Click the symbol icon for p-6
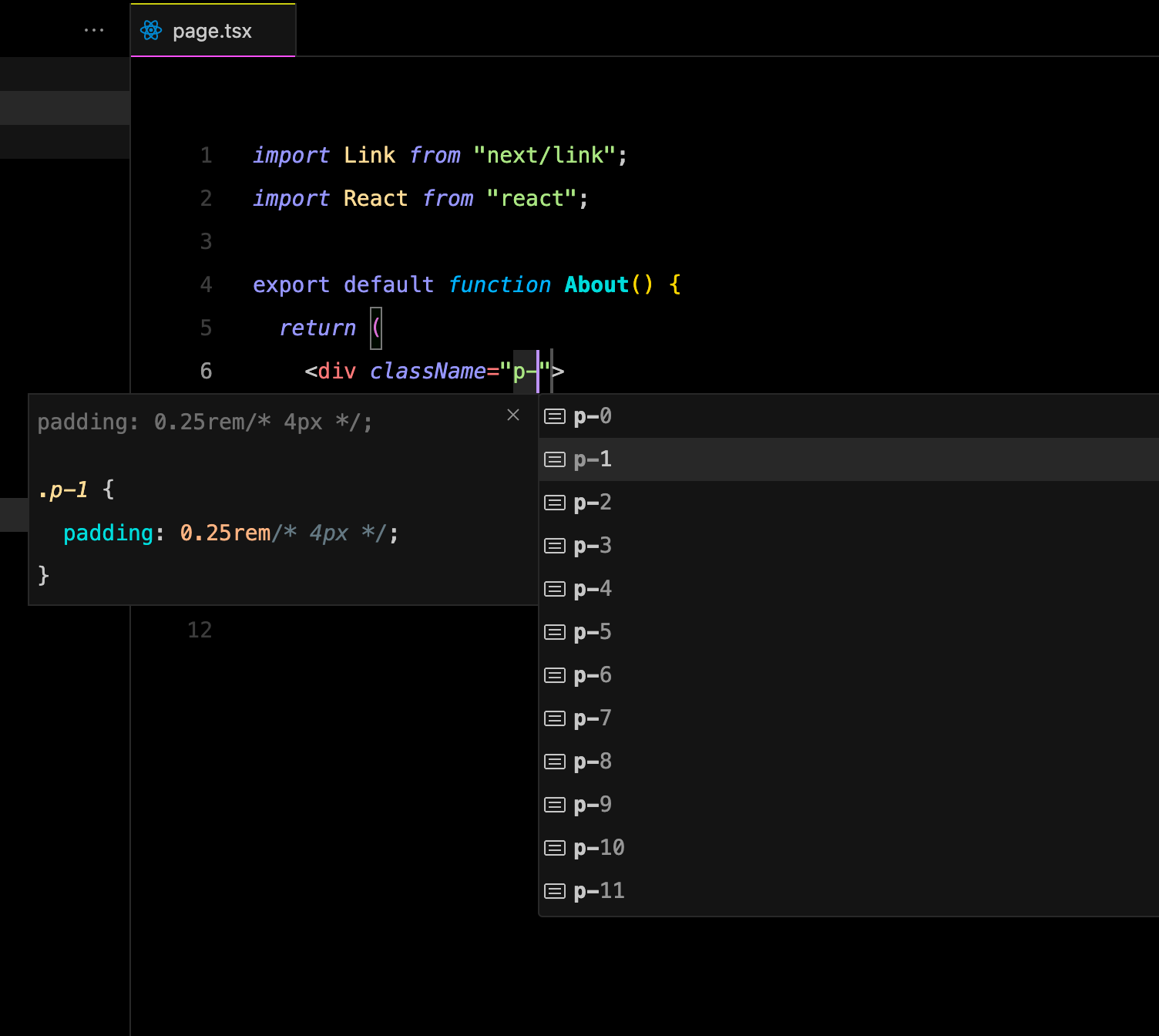The image size is (1159, 1036). point(555,675)
